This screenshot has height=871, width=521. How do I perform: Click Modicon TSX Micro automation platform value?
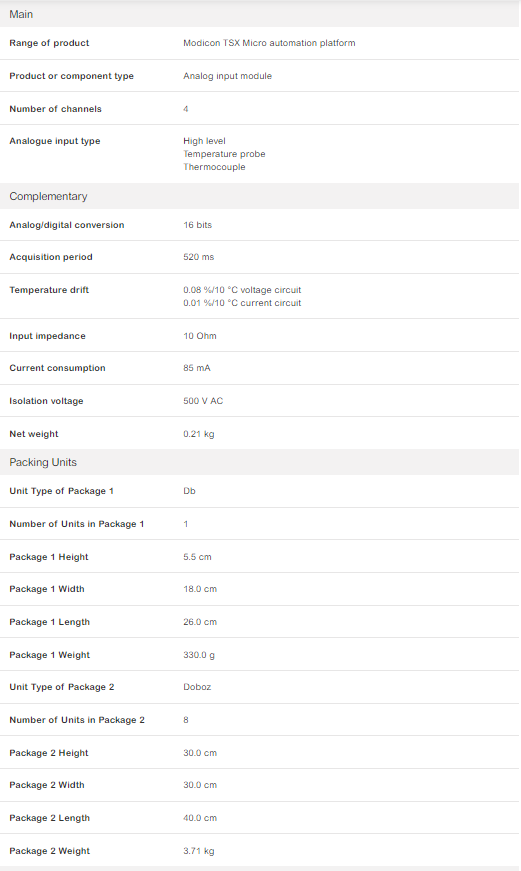tap(269, 43)
